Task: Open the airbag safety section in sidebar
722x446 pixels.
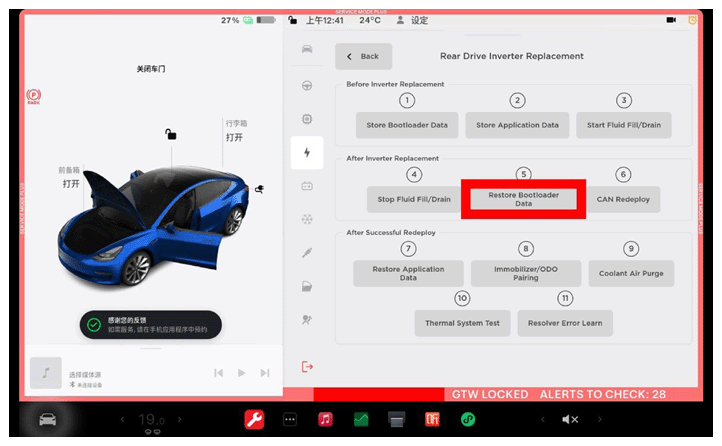Action: (x=307, y=319)
